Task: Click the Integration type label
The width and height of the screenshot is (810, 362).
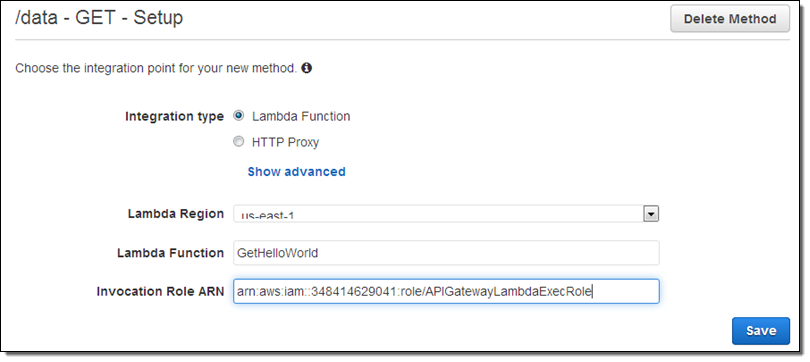Action: pos(174,117)
